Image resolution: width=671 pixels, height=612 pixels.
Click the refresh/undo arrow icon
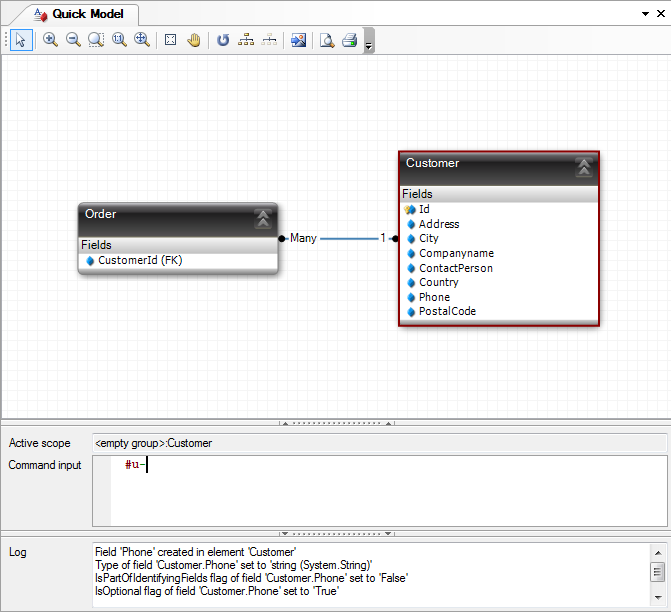tap(223, 40)
